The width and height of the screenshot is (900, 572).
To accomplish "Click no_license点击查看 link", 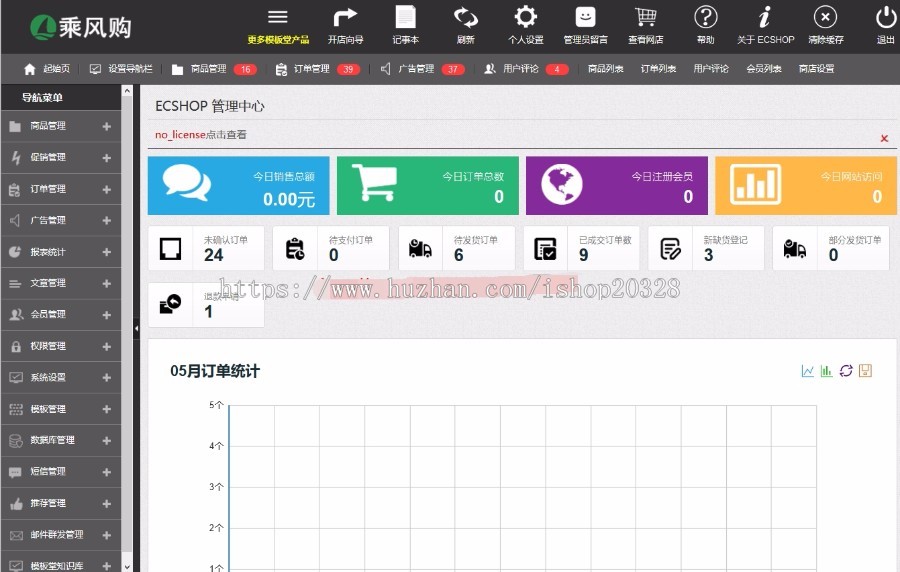I will [201, 135].
